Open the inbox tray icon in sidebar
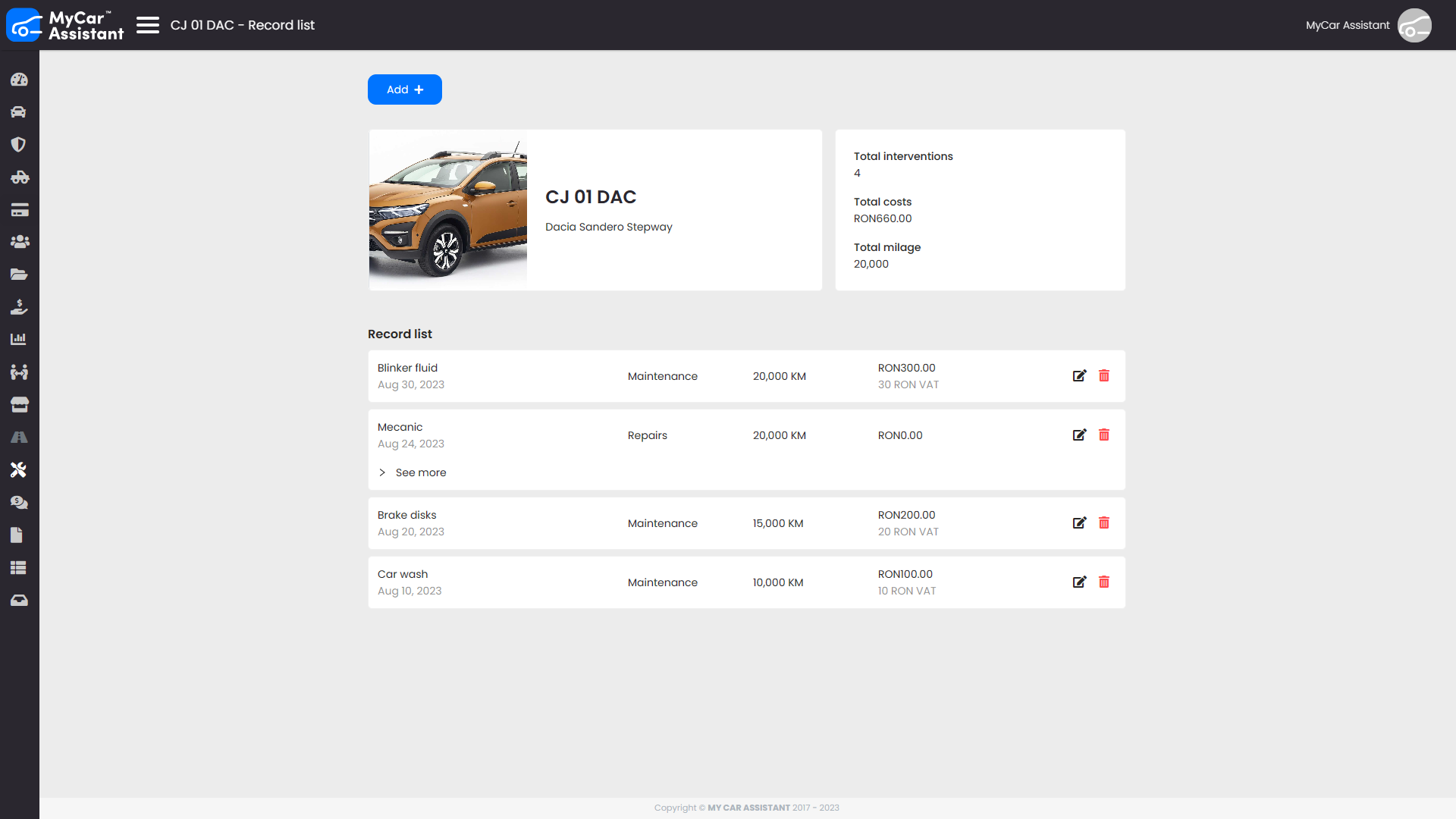This screenshot has height=819, width=1456. point(19,601)
